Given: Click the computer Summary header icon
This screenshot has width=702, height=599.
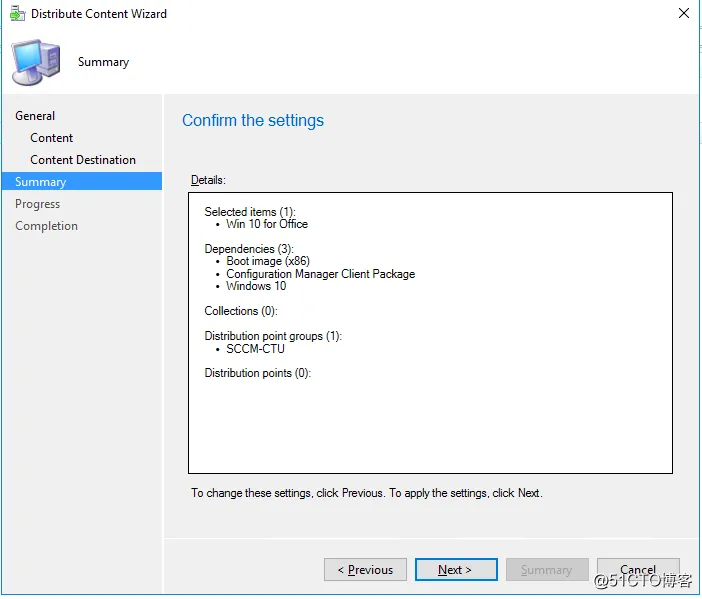Looking at the screenshot, I should pyautogui.click(x=36, y=62).
